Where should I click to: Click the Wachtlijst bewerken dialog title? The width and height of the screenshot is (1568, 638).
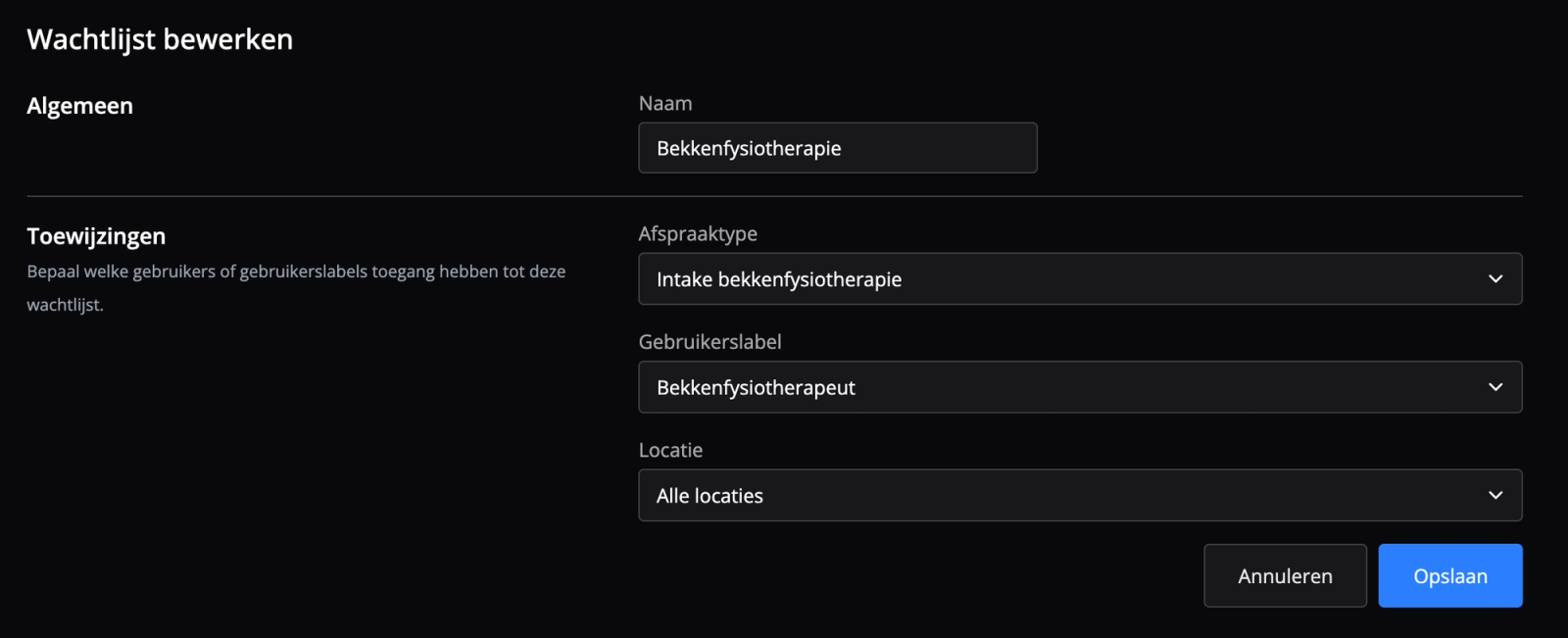click(160, 39)
